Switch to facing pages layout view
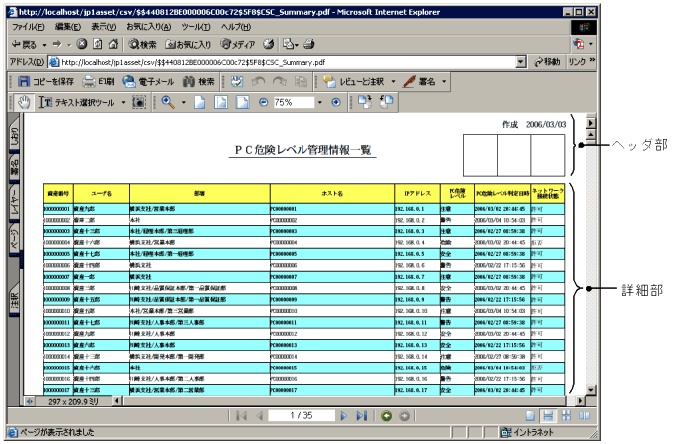The height and width of the screenshot is (444, 673). (582, 415)
